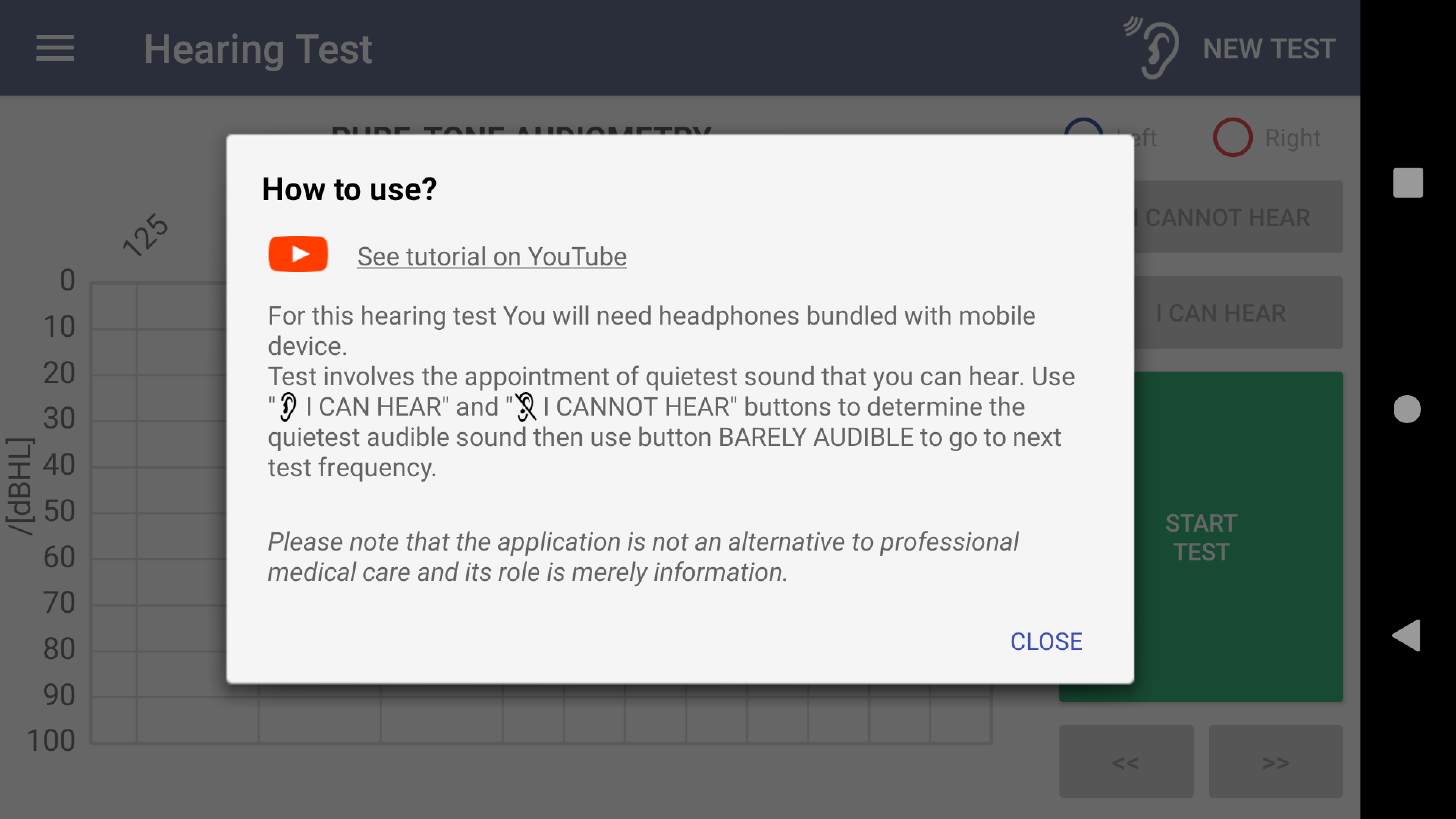Close the How to use dialog
The width and height of the screenshot is (1456, 819).
click(x=1046, y=642)
